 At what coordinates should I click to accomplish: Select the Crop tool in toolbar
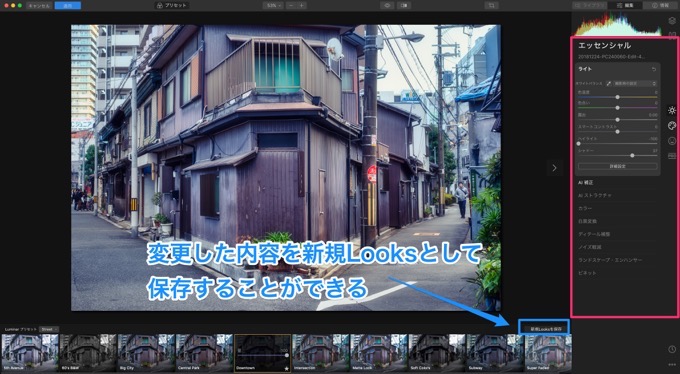491,6
